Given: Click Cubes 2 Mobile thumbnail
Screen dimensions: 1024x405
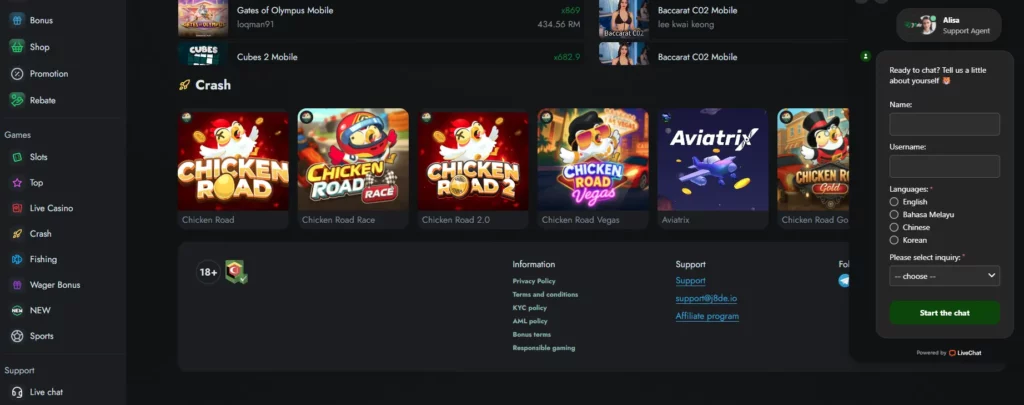Looking at the screenshot, I should [x=203, y=55].
